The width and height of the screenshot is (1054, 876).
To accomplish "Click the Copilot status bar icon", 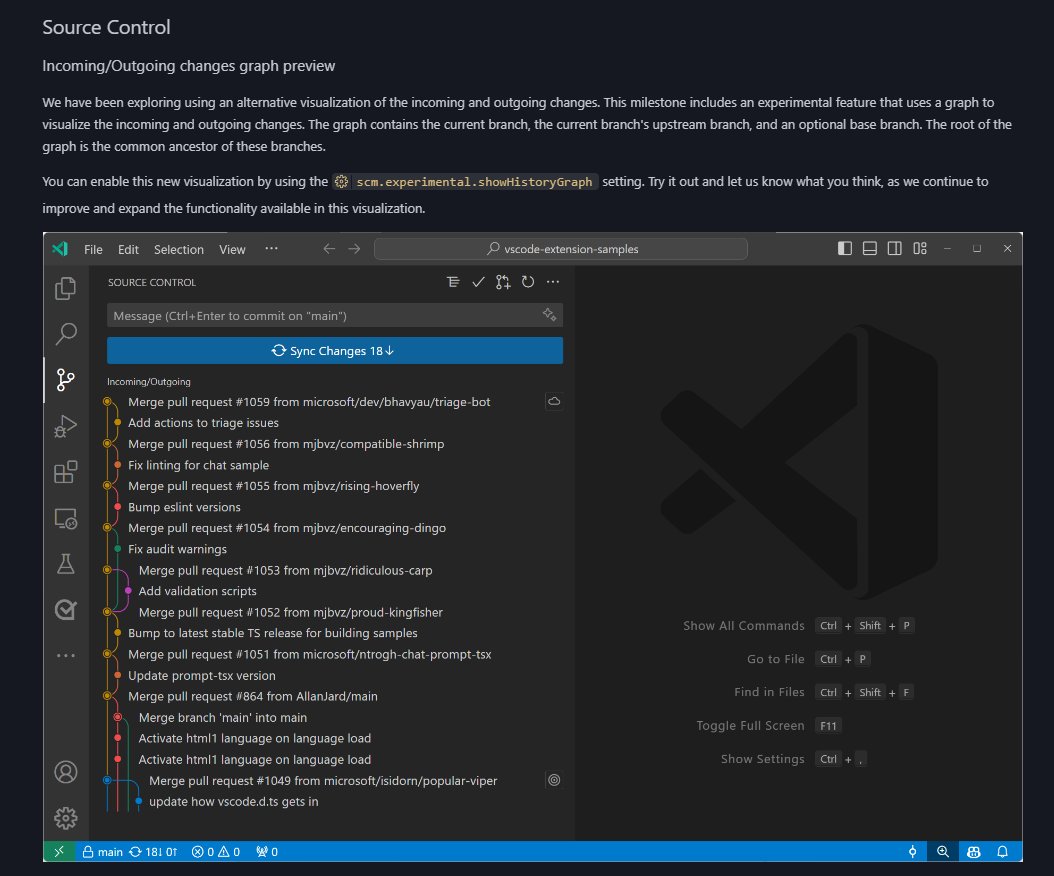I will [973, 852].
